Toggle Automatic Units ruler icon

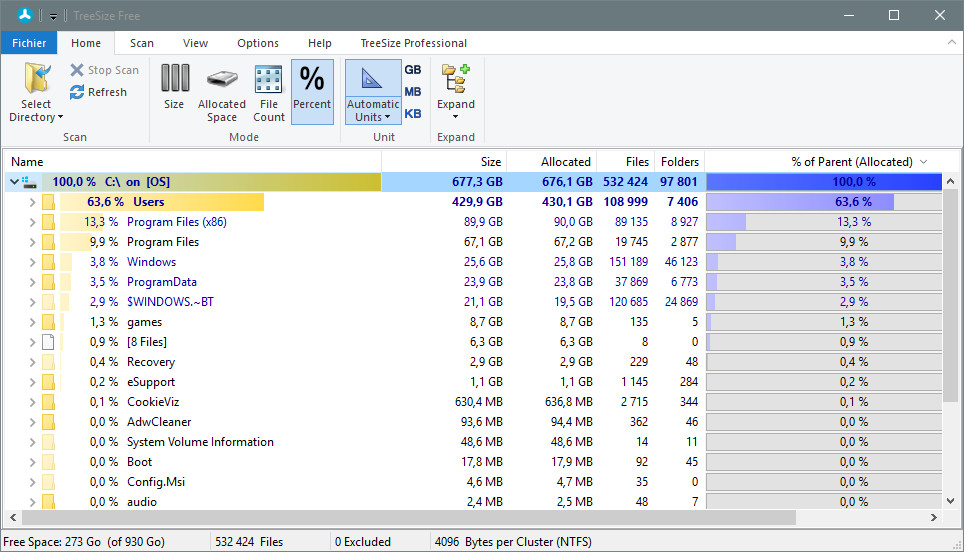pyautogui.click(x=371, y=79)
